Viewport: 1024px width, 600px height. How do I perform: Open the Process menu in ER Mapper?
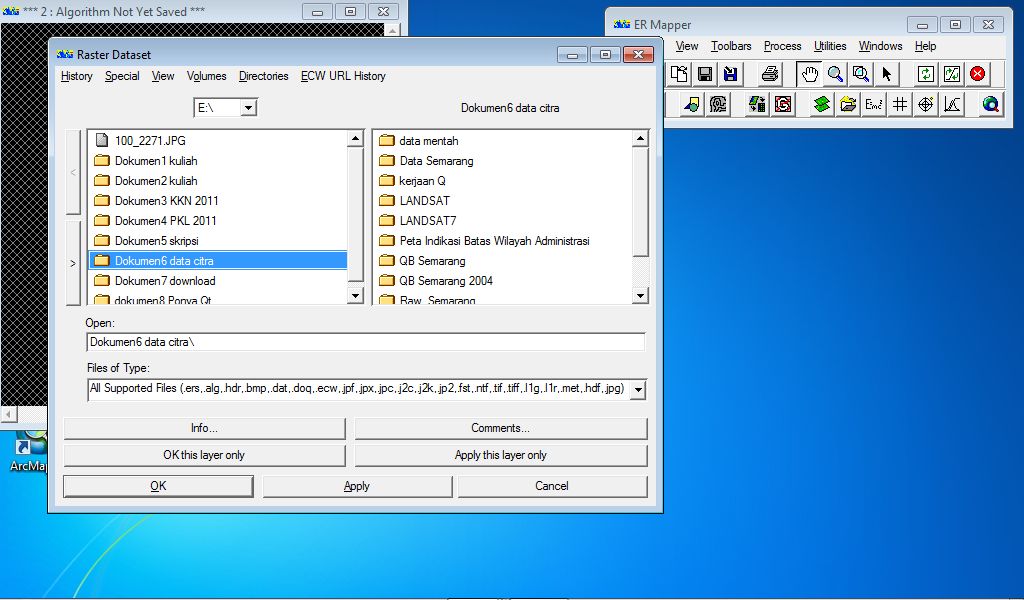pos(782,45)
